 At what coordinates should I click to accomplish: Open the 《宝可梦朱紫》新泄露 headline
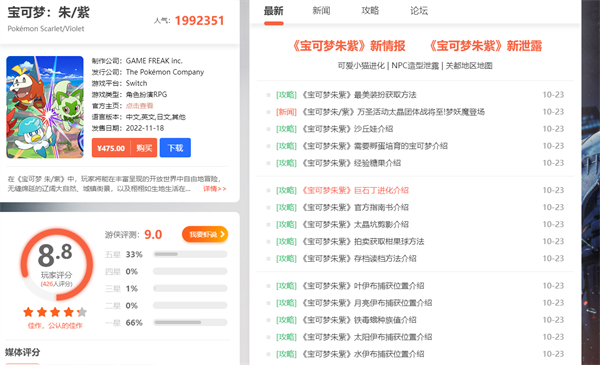[485, 46]
